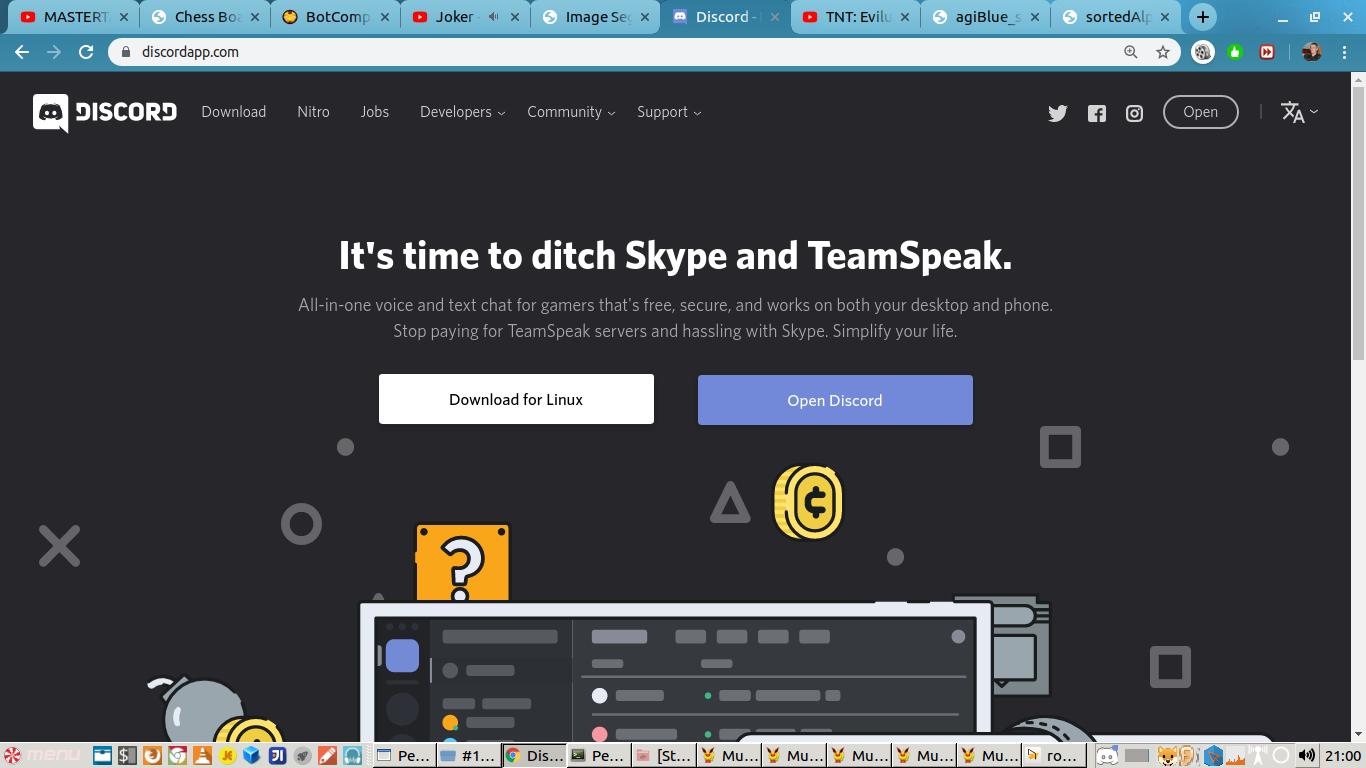Viewport: 1366px width, 768px height.
Task: Open Chrome's three-dot menu
Action: pos(1344,52)
